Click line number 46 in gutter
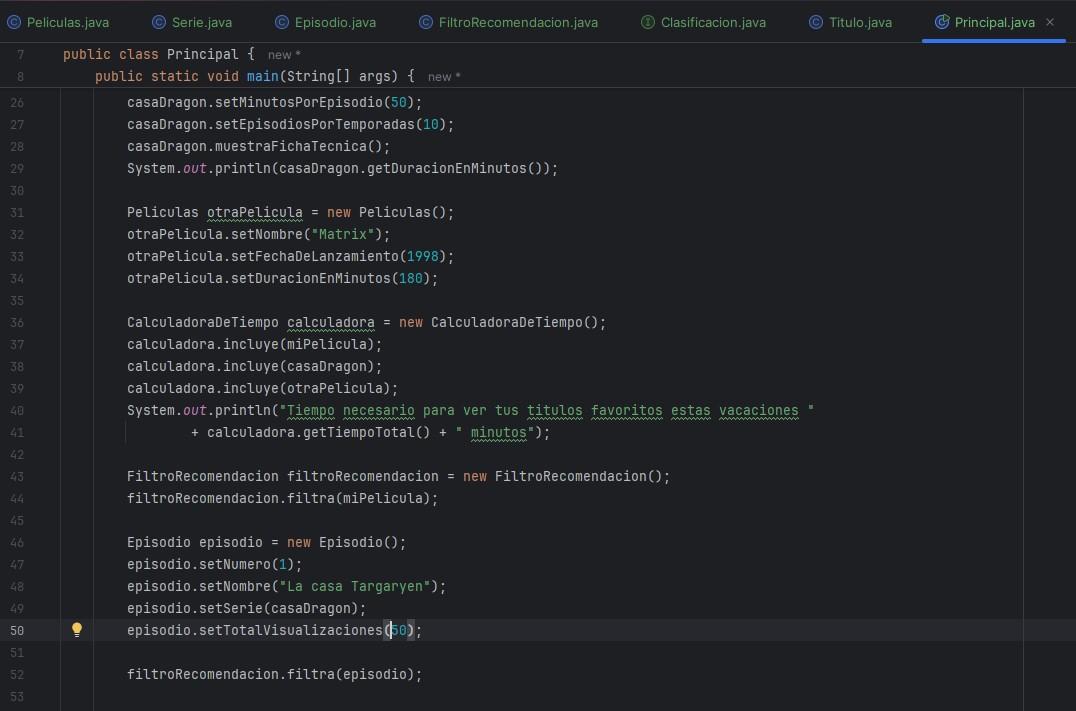 (17, 542)
